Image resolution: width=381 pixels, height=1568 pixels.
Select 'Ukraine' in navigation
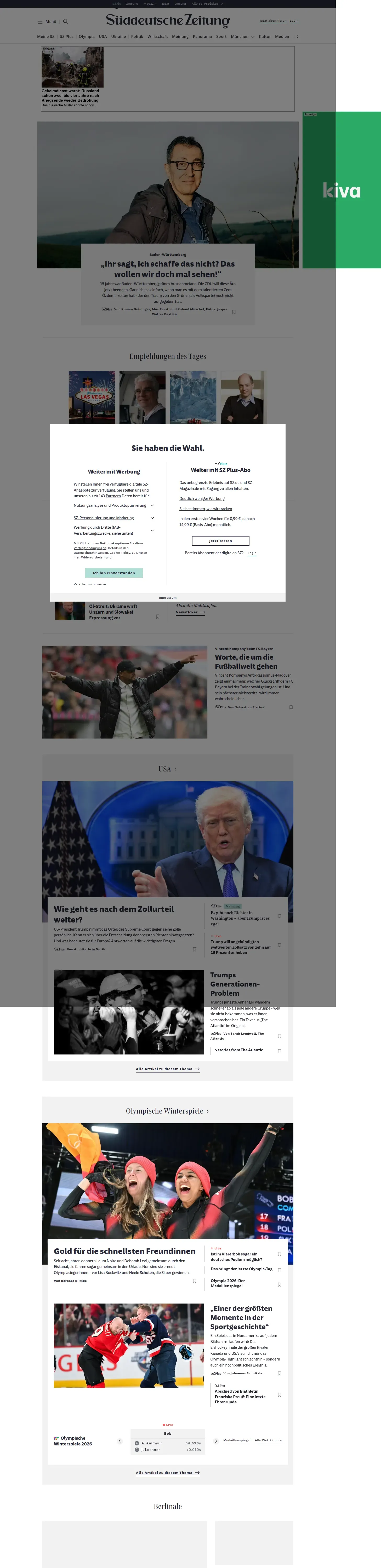point(119,37)
